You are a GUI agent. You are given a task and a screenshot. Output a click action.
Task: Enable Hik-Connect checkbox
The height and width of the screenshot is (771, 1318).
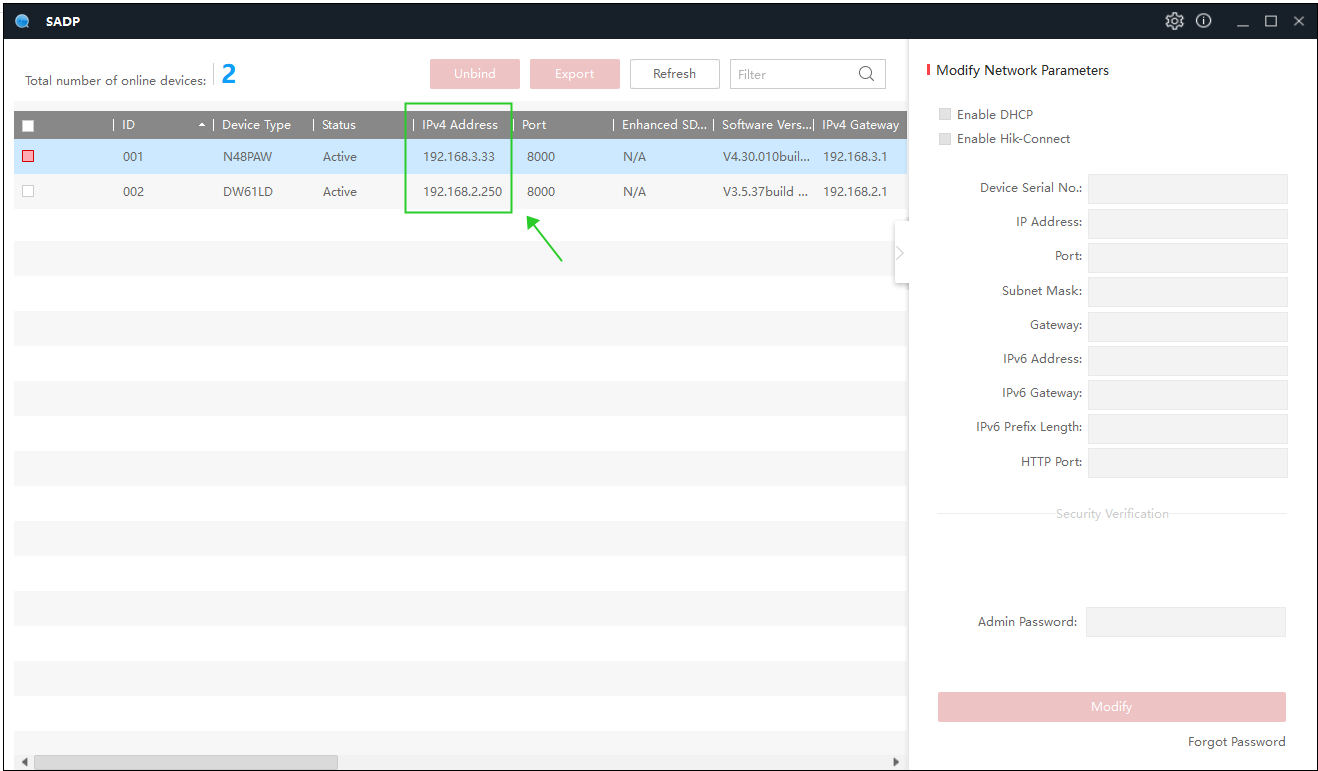click(x=945, y=139)
